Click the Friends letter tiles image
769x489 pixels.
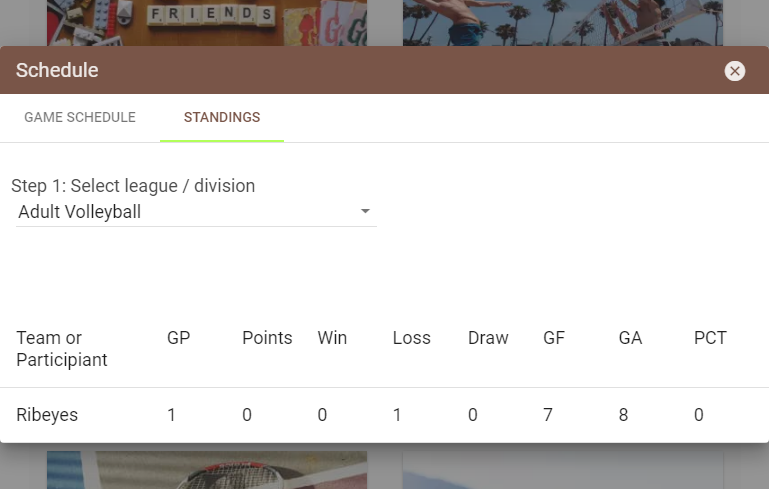[206, 22]
